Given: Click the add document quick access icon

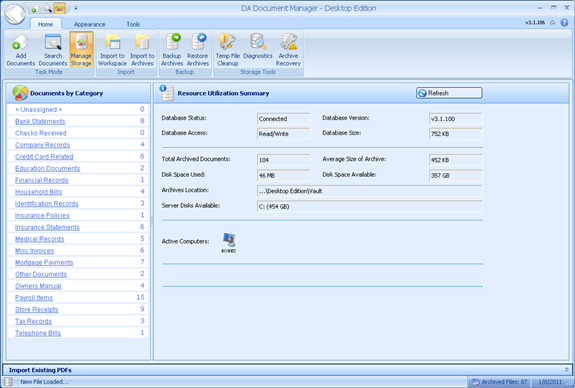Looking at the screenshot, I should [x=35, y=8].
